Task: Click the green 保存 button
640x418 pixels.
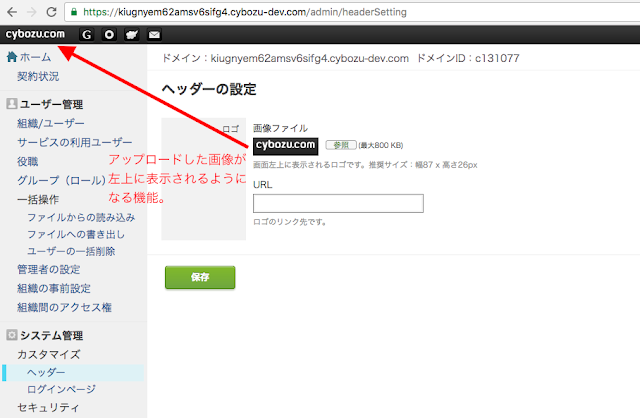Action: (x=200, y=277)
